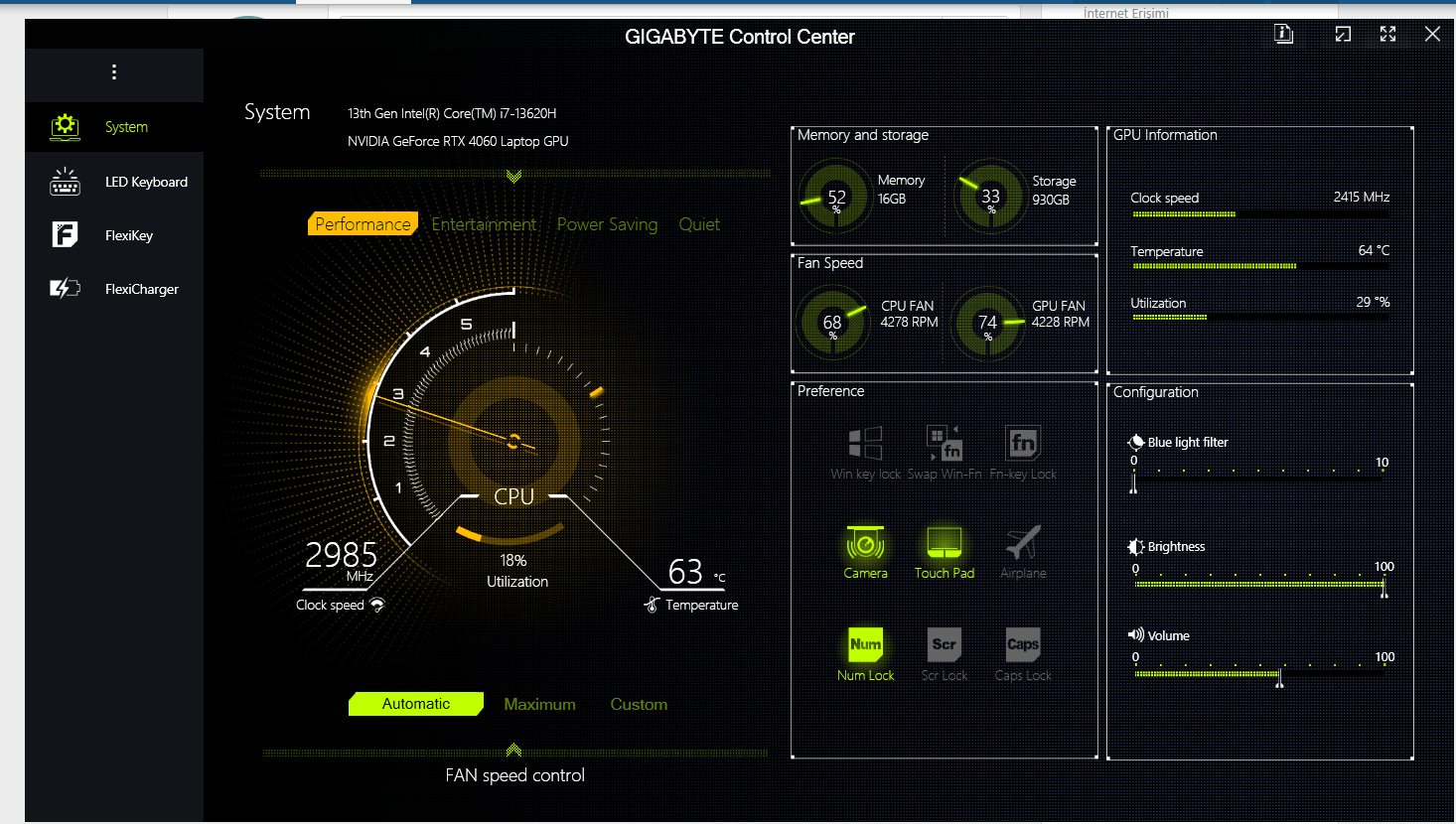Toggle the Win key lock
The image size is (1456, 824).
[865, 452]
